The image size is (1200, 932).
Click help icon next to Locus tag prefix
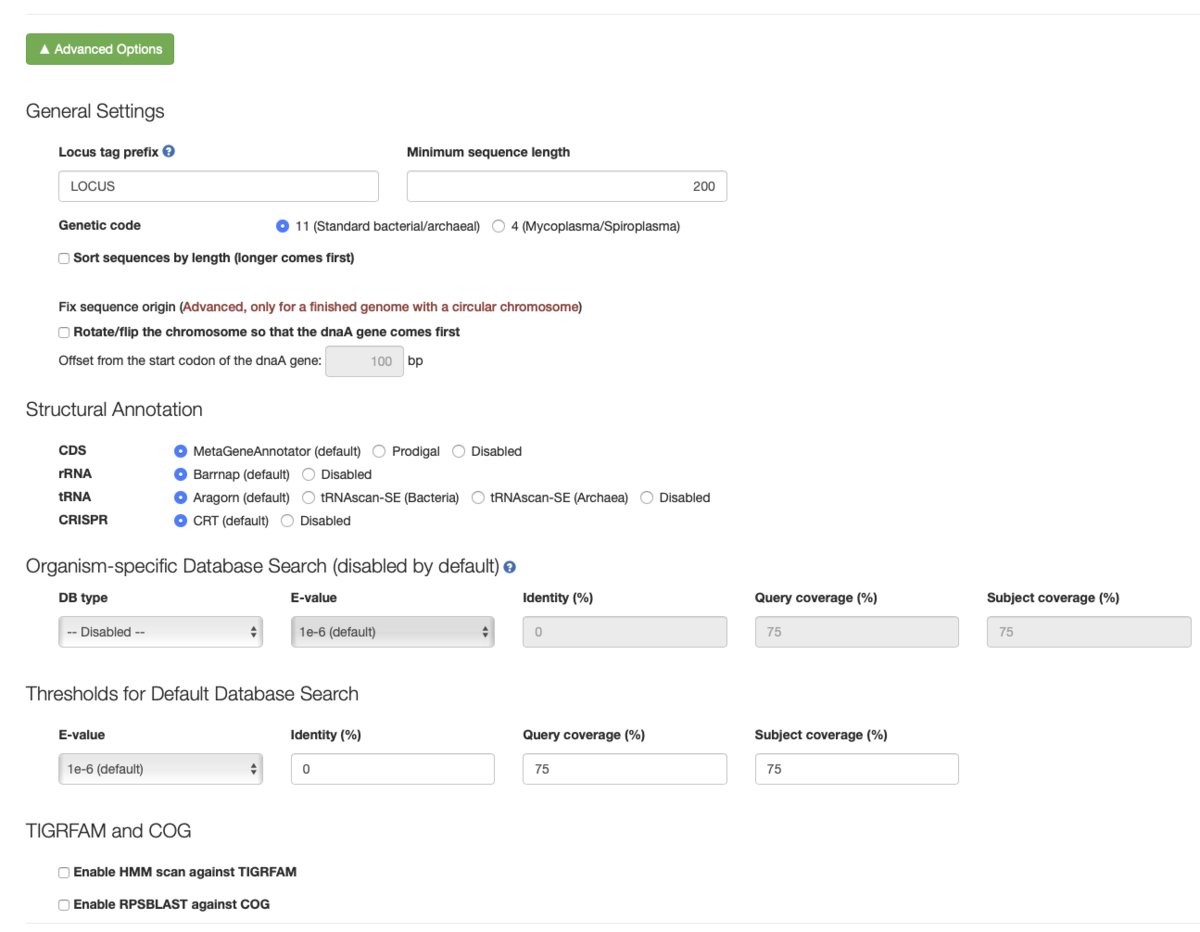coord(169,152)
